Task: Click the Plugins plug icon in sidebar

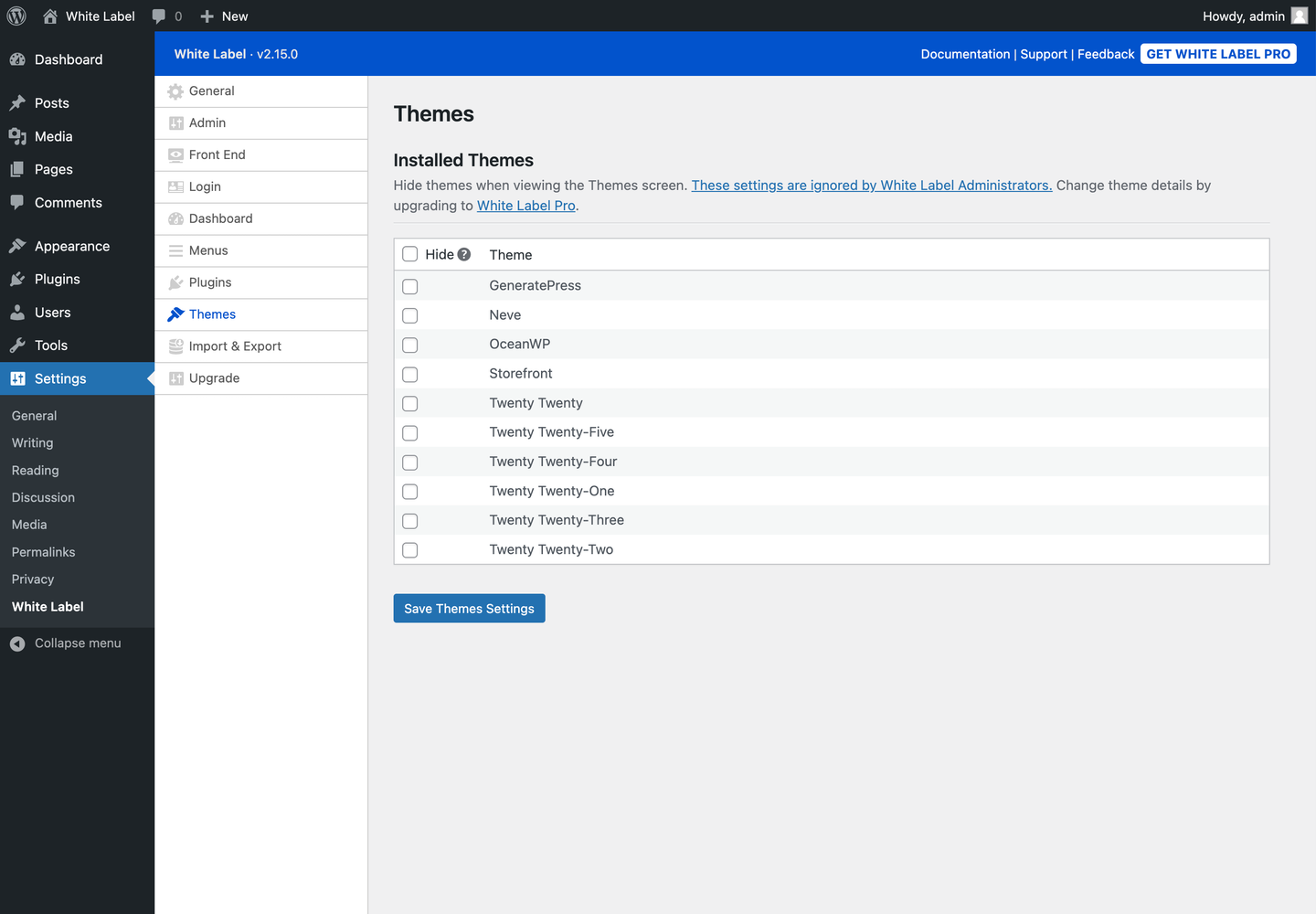Action: pos(19,279)
